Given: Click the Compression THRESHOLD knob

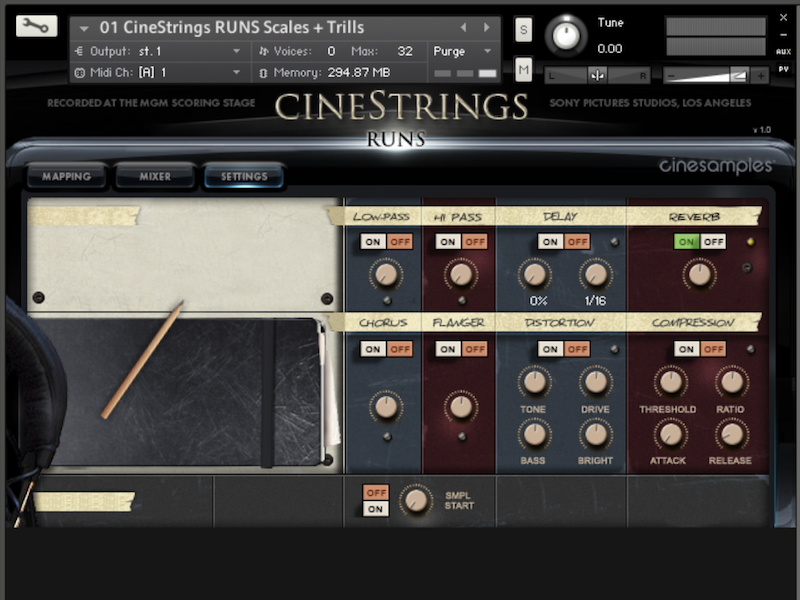Looking at the screenshot, I should [670, 382].
